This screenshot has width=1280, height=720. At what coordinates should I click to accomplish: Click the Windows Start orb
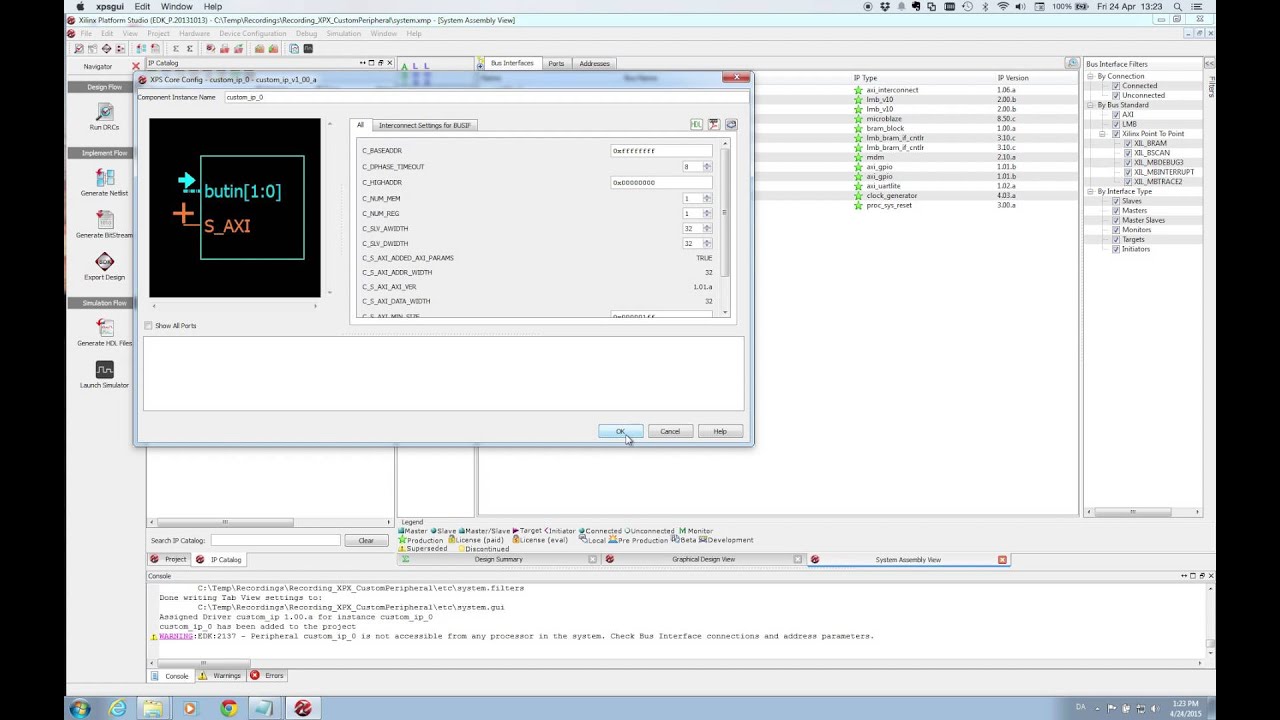[x=79, y=708]
